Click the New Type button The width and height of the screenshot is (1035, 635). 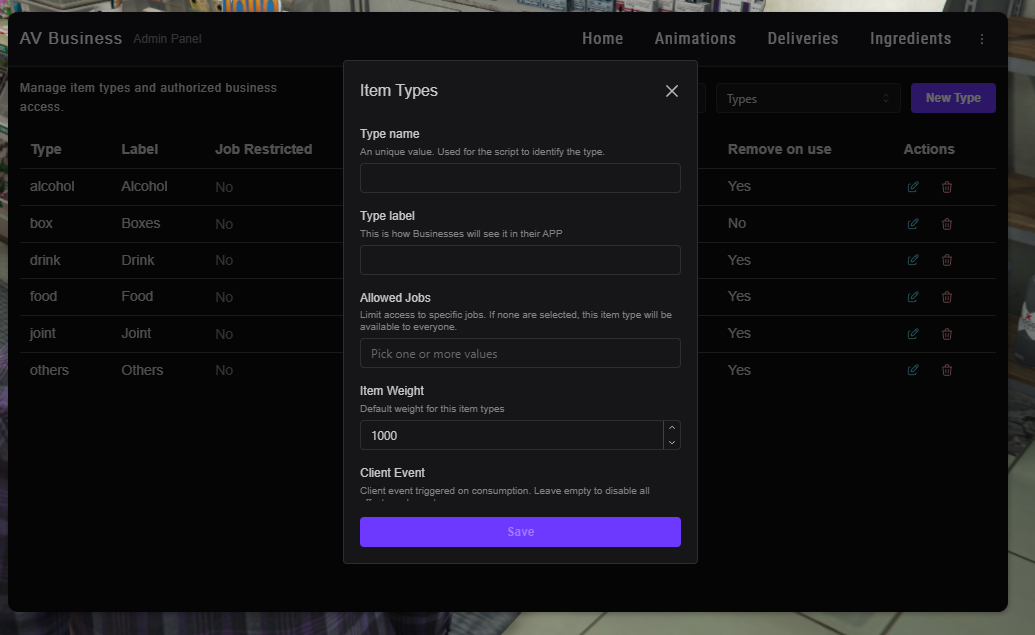(x=953, y=98)
